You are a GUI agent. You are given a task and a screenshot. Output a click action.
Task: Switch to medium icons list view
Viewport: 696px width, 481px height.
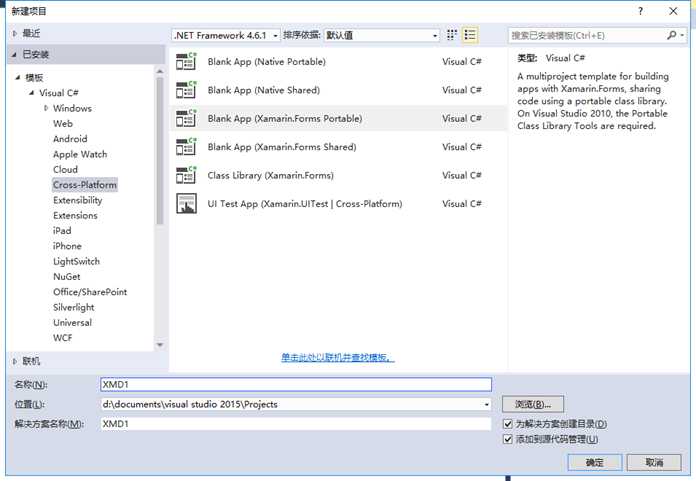(x=470, y=35)
